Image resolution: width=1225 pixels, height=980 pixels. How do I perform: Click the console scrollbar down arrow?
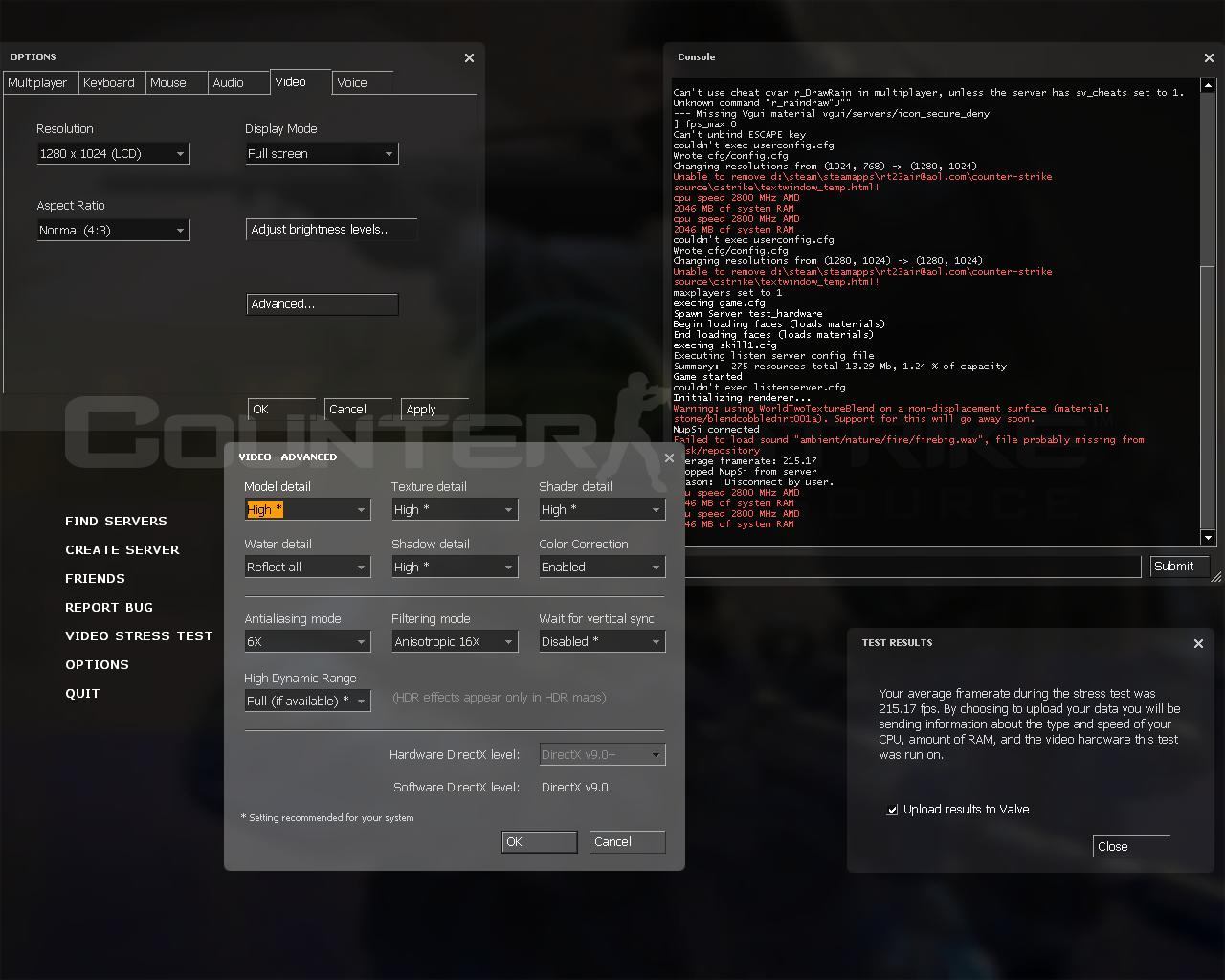point(1208,537)
